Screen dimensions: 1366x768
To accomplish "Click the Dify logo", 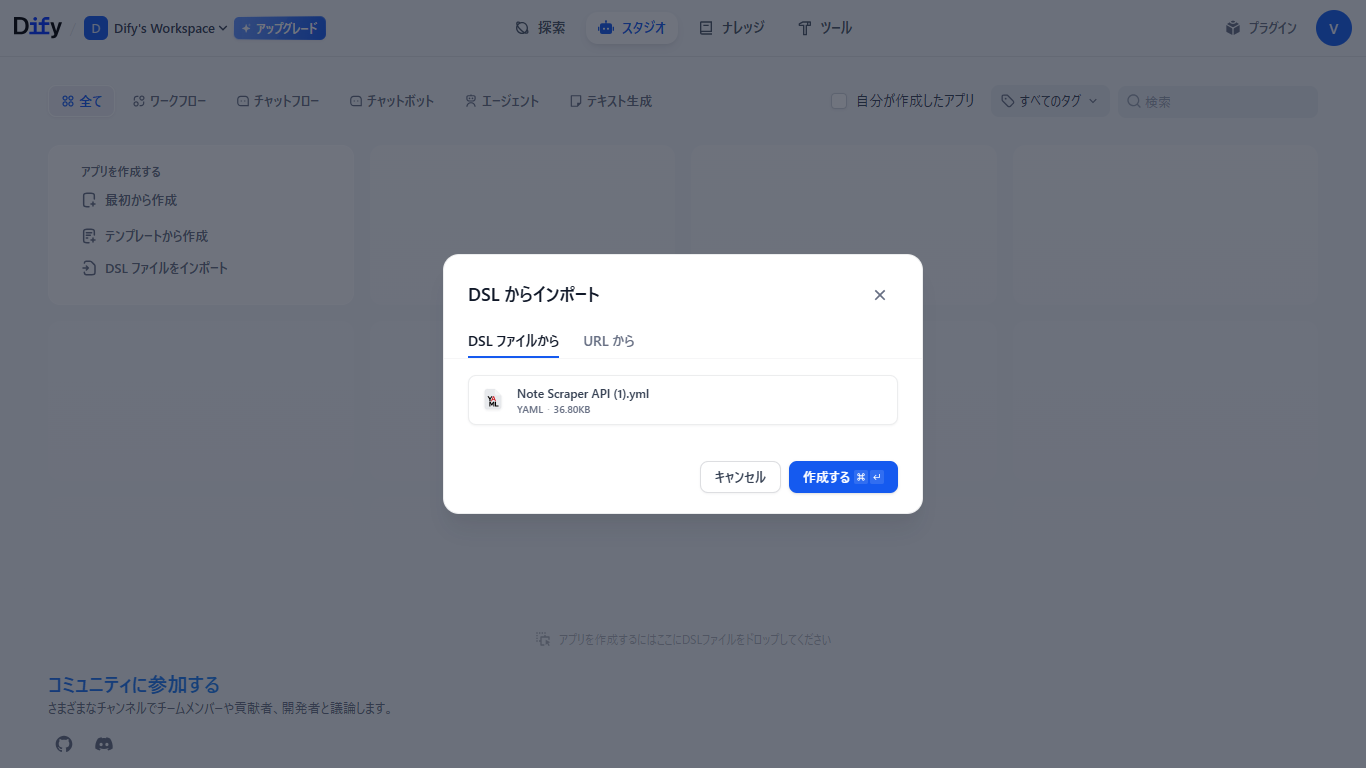I will [38, 28].
